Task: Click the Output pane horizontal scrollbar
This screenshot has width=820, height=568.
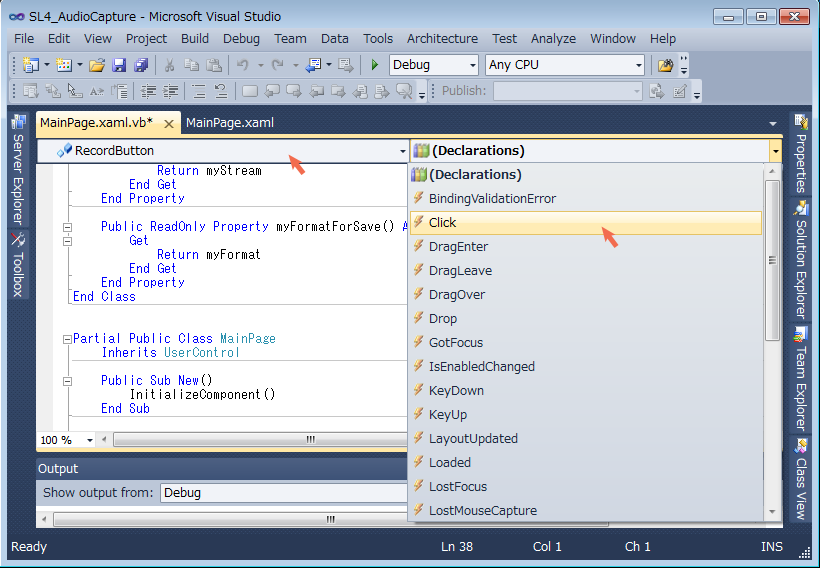Action: [x=331, y=519]
